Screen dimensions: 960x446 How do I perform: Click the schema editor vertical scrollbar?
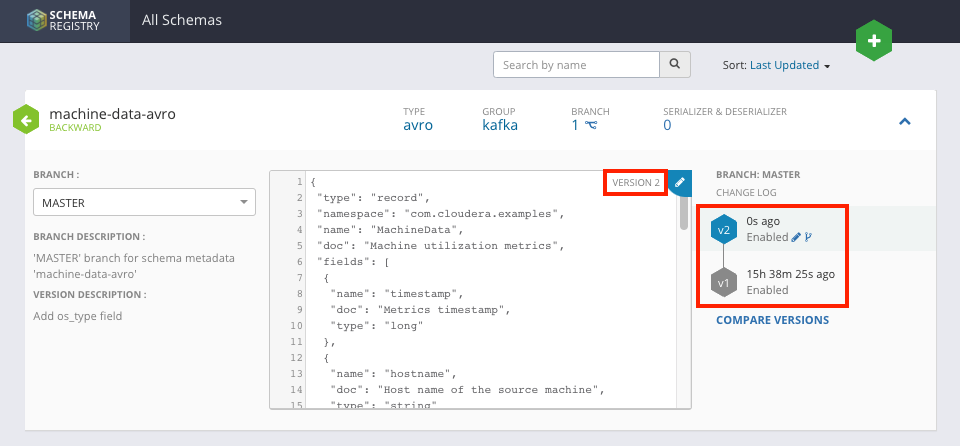pyautogui.click(x=684, y=212)
